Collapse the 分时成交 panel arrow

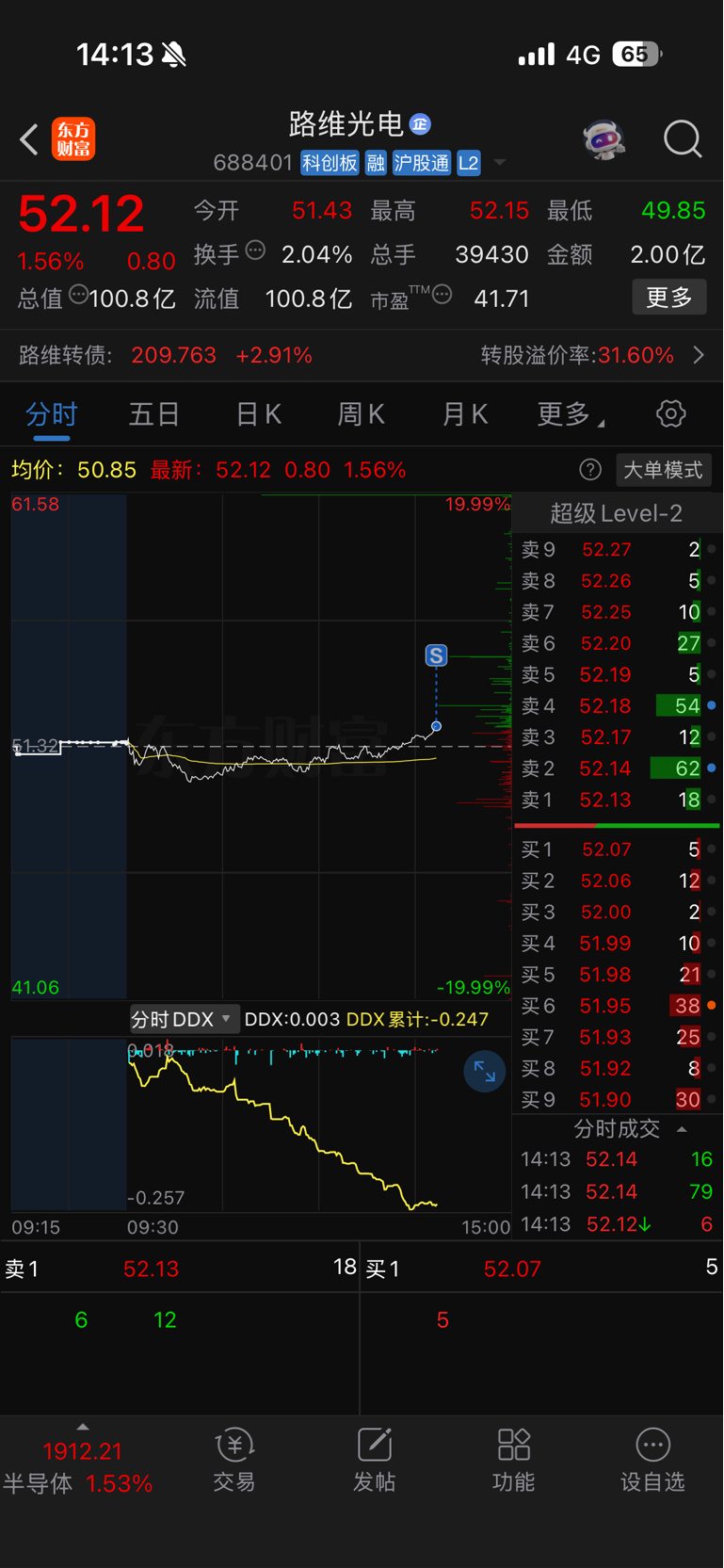(x=682, y=1129)
